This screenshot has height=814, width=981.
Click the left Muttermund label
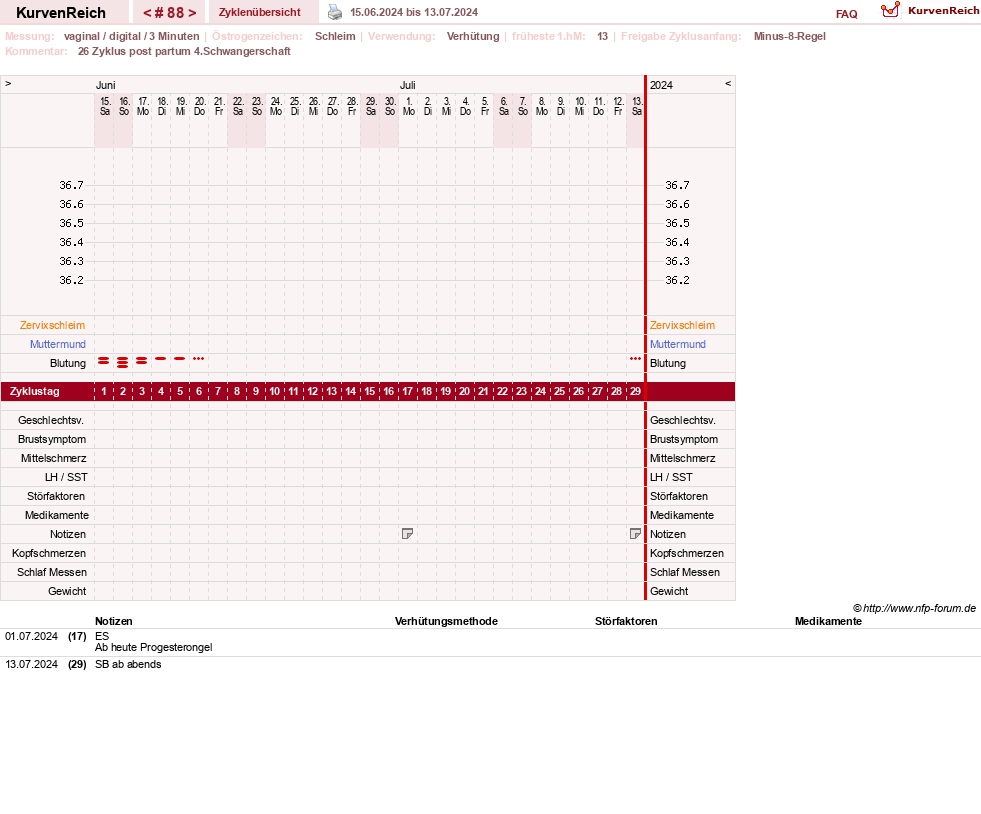(x=58, y=344)
